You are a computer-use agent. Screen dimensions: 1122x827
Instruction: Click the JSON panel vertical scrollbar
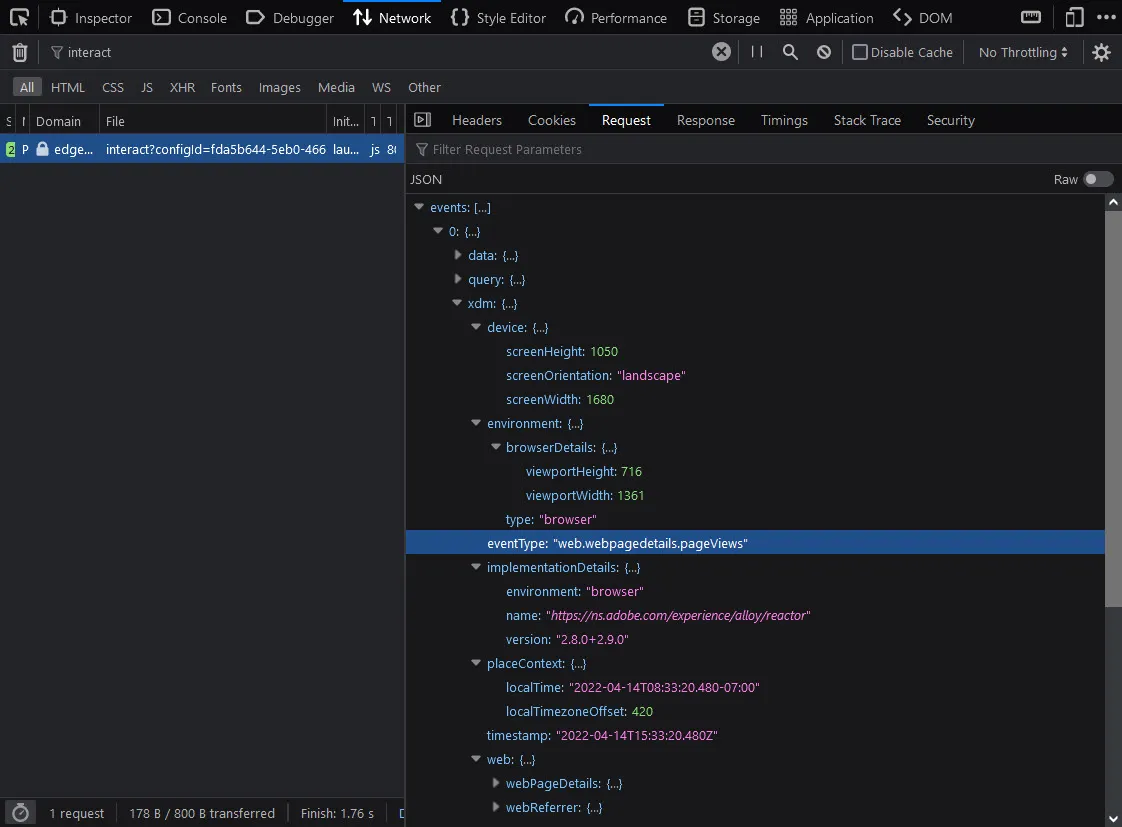1113,409
